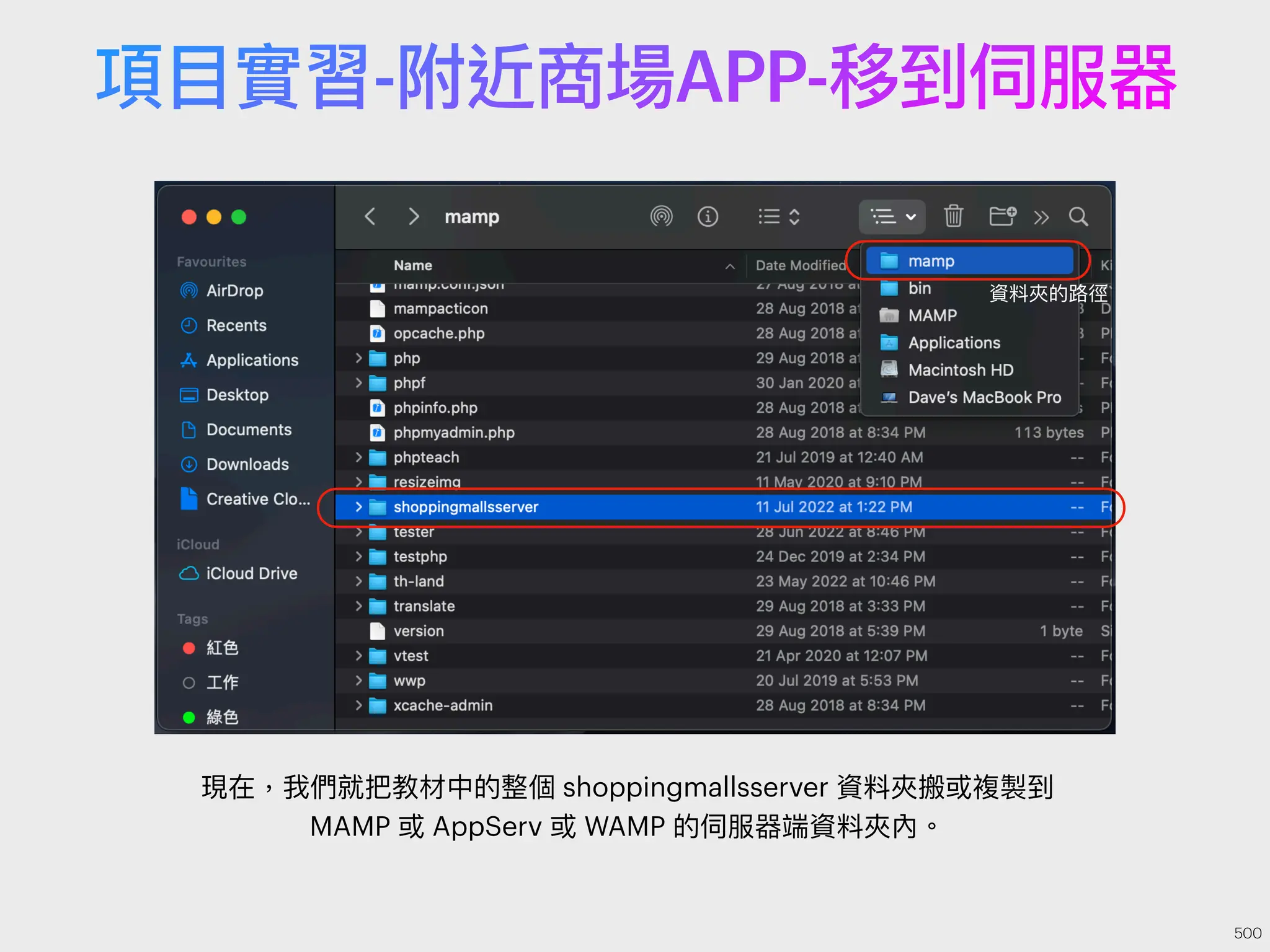Expand the shoppingmallsserver folder

point(358,506)
